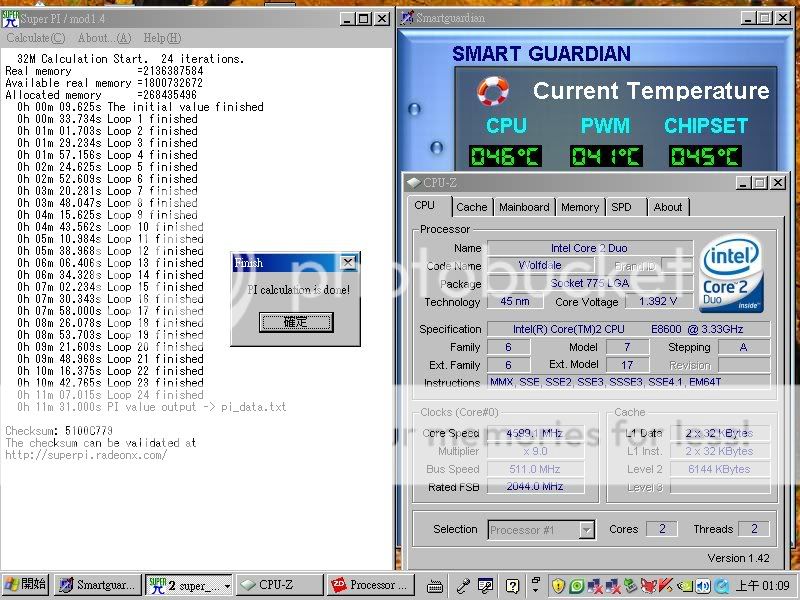Click the lifebuoy icon in Smart Guardian
Screen dimensions: 800x600
point(493,91)
